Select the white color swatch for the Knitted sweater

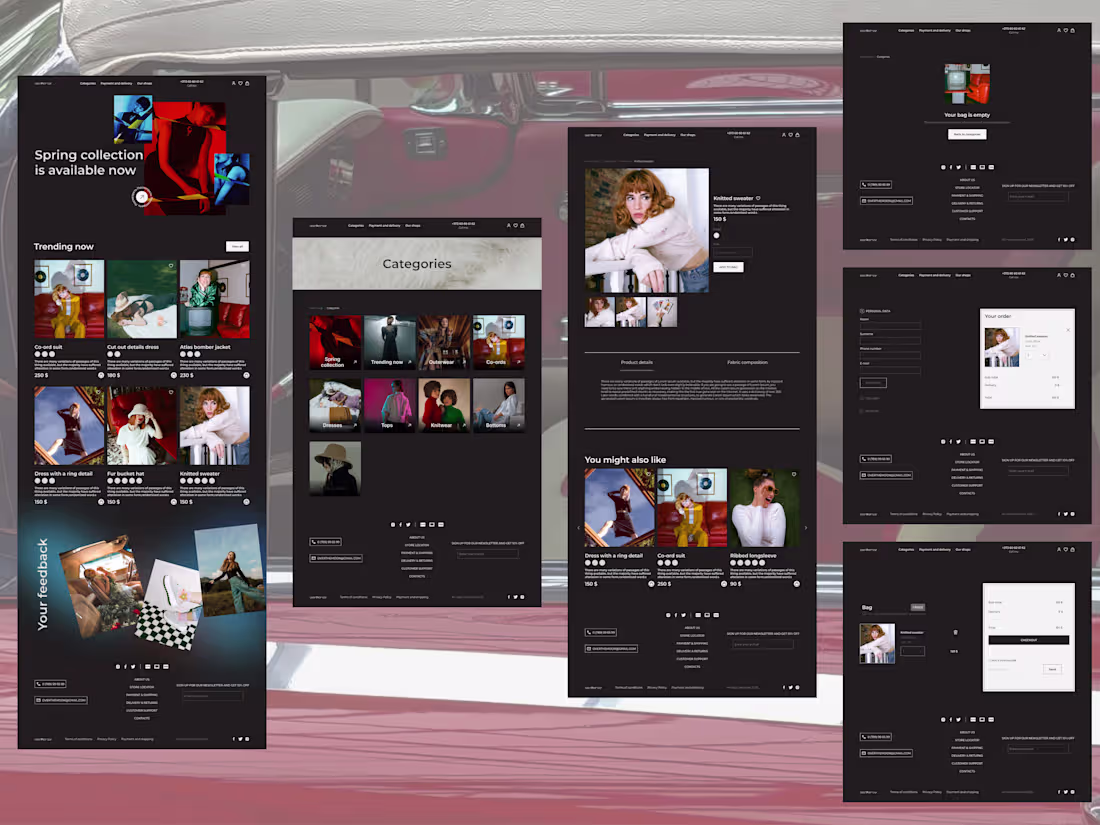[717, 235]
